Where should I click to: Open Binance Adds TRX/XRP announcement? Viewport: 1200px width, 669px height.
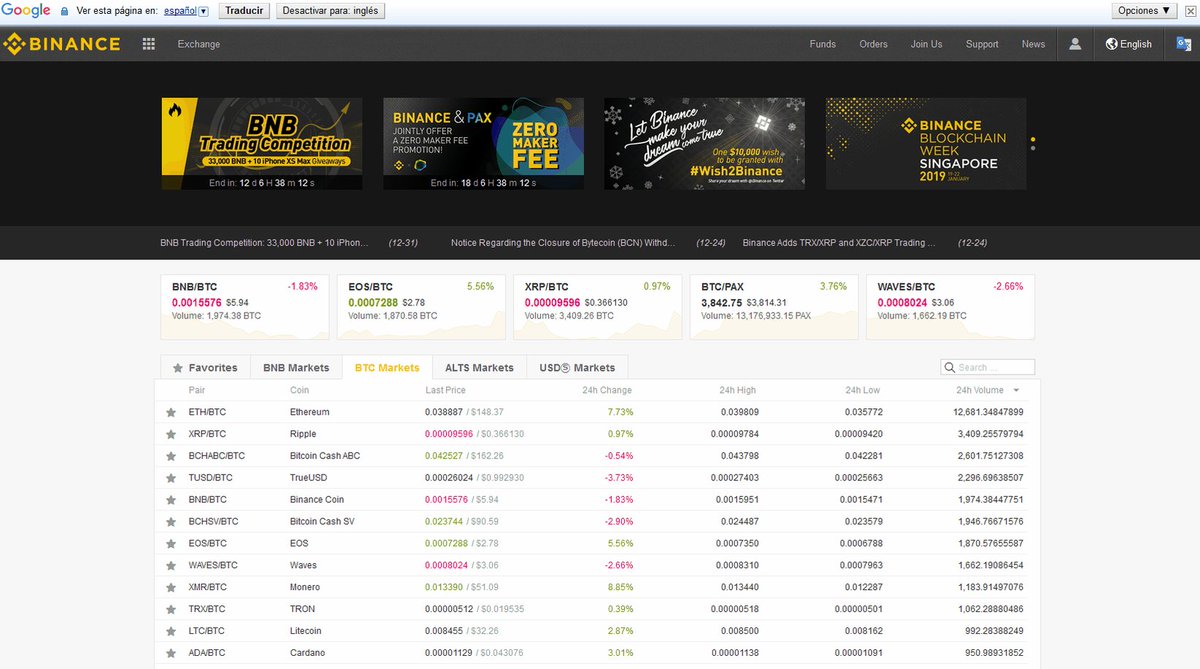tap(839, 242)
